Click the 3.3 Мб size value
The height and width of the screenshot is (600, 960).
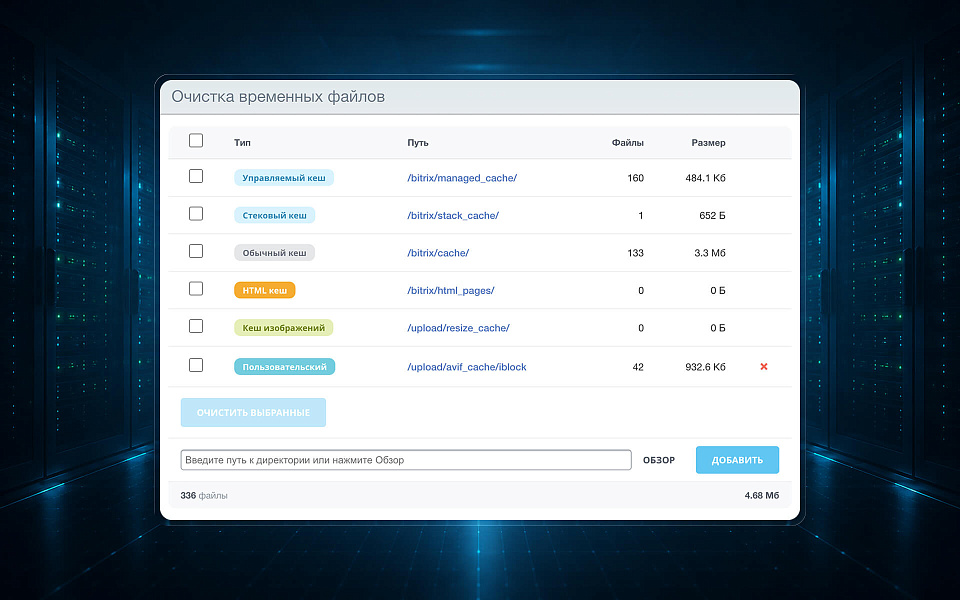click(x=710, y=253)
